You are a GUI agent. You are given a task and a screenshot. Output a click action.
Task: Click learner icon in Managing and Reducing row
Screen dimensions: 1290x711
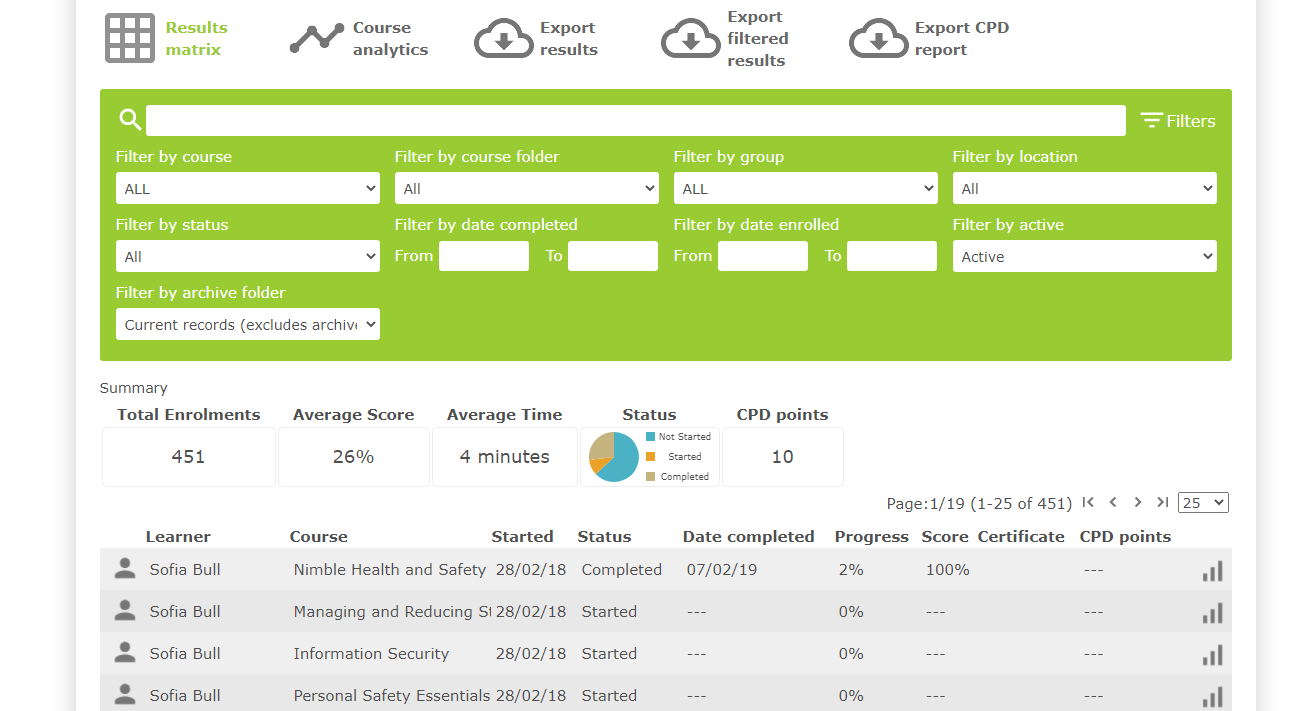click(x=125, y=611)
